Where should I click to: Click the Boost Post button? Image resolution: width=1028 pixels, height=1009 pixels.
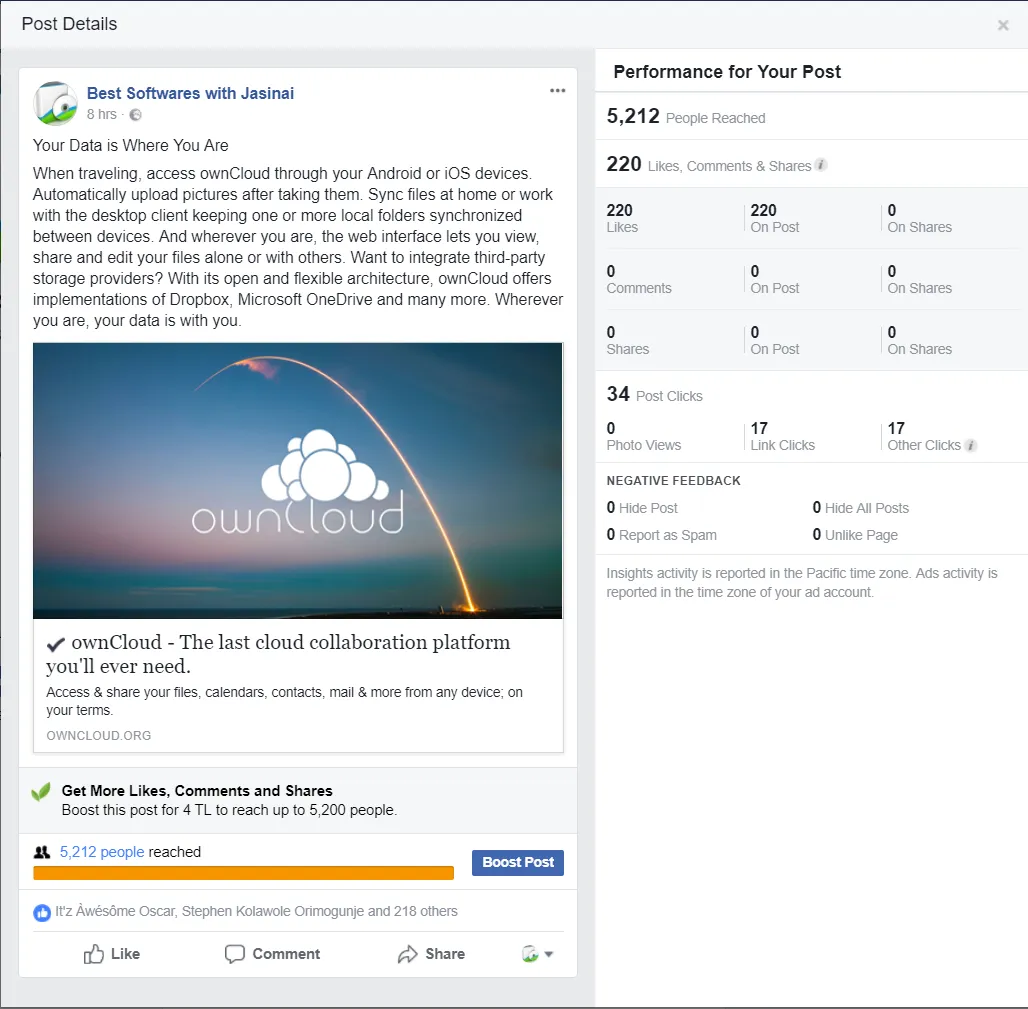518,862
